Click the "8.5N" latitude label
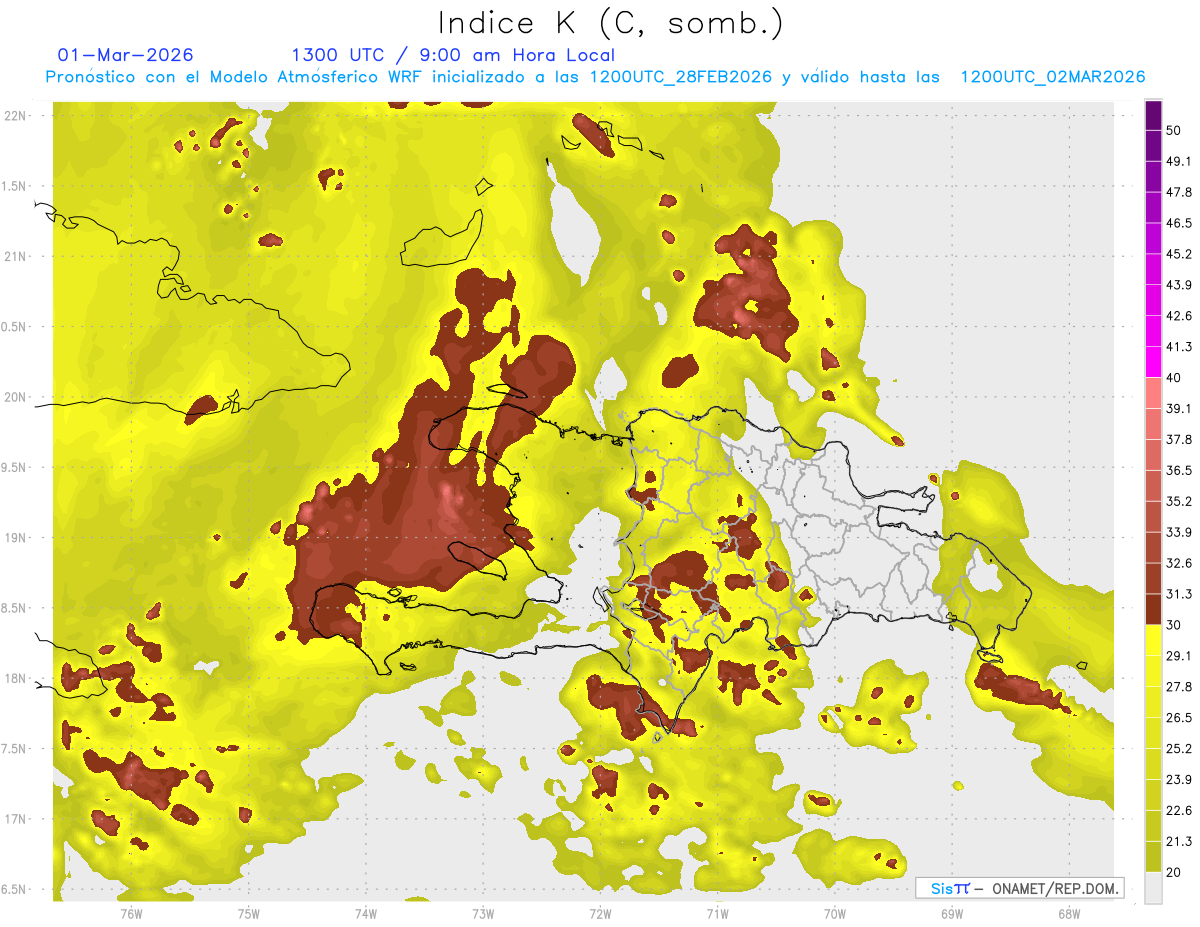 (15, 608)
